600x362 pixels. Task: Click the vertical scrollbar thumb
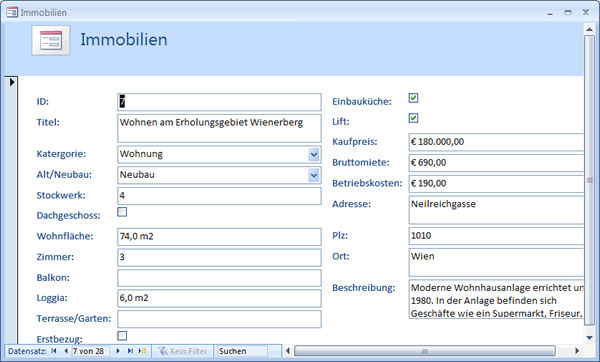pos(589,181)
